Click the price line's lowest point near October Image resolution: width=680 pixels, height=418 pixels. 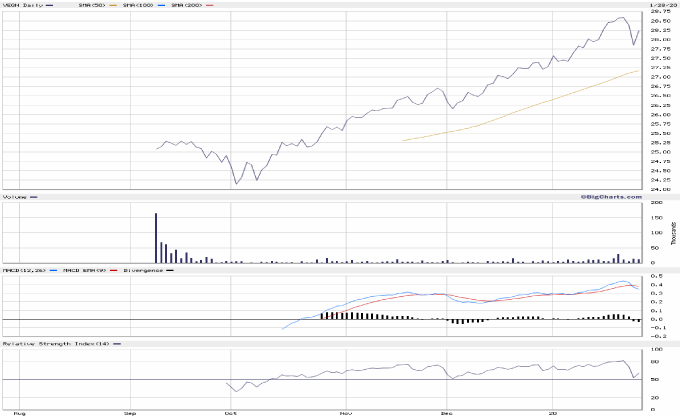[236, 184]
